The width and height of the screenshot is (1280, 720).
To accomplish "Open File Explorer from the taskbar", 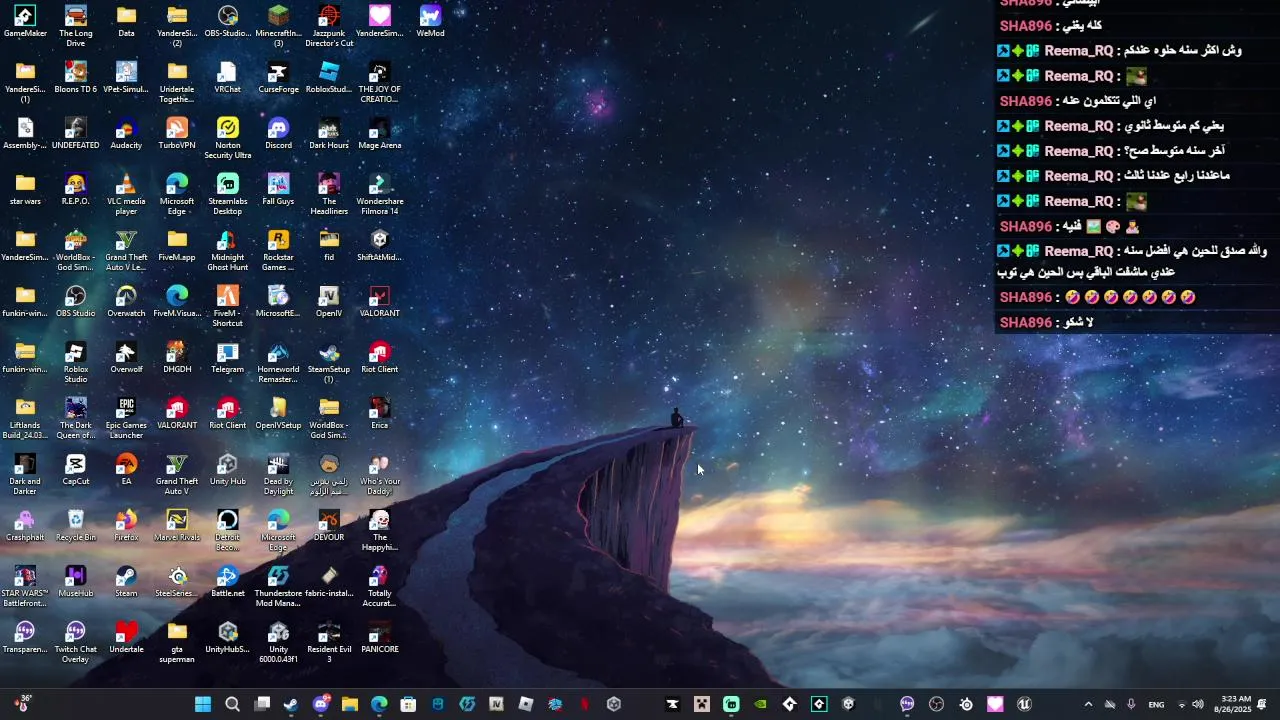I will tap(350, 704).
